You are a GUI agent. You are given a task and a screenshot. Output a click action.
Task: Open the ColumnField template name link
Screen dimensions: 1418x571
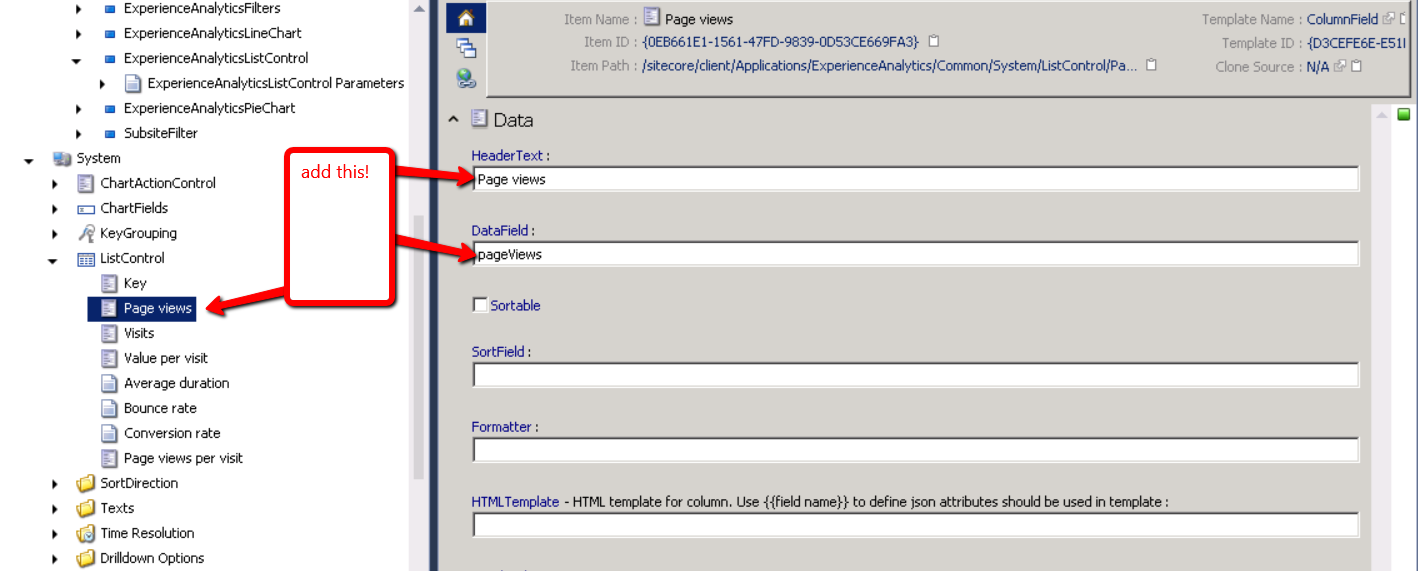tap(1342, 19)
